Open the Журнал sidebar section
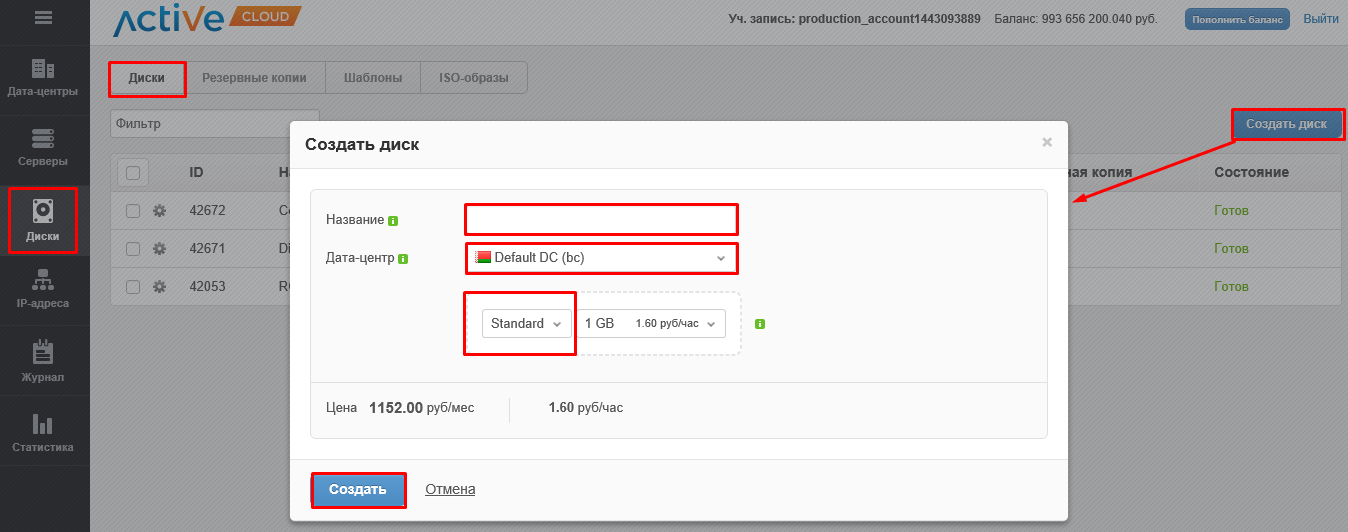 click(43, 362)
